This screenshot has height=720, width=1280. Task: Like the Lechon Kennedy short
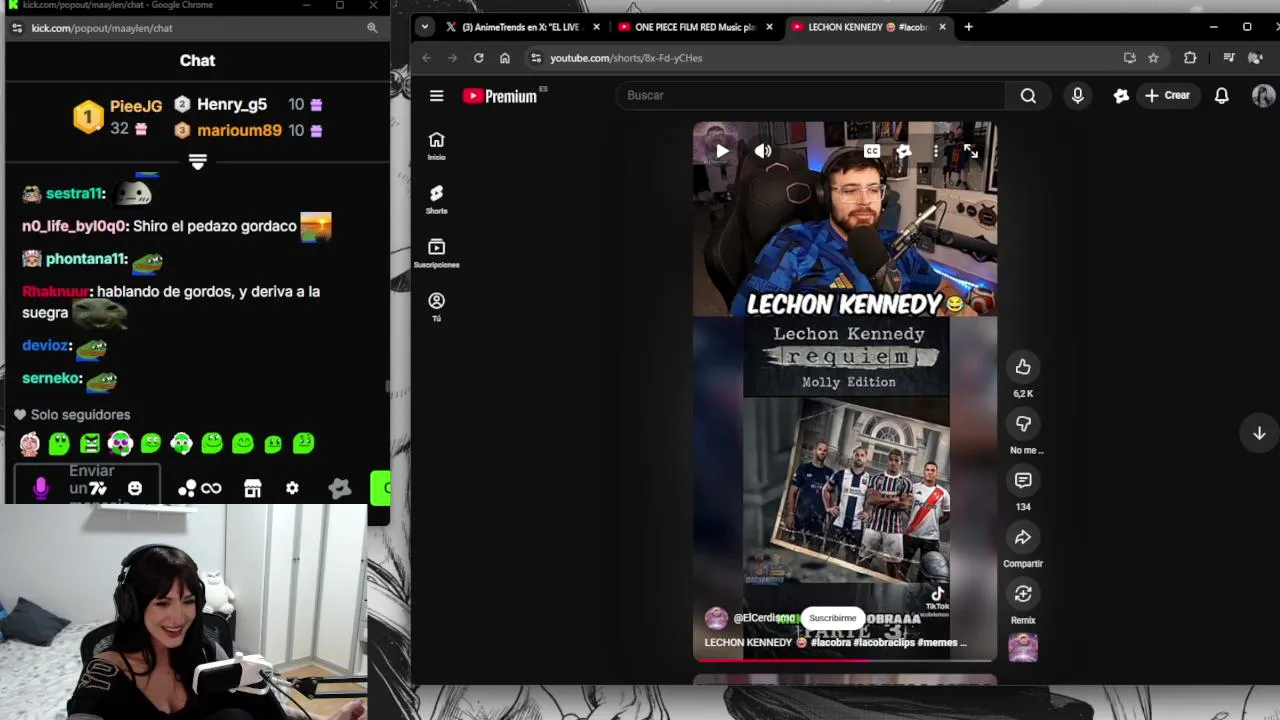pos(1023,367)
